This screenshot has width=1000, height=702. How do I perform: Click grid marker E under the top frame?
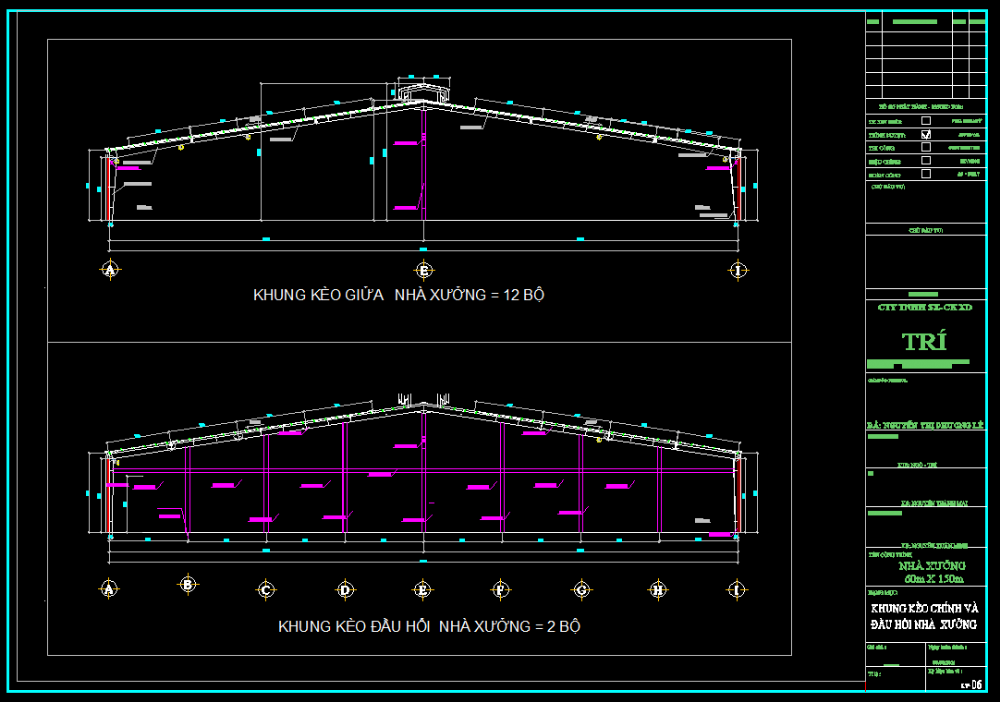[x=423, y=270]
